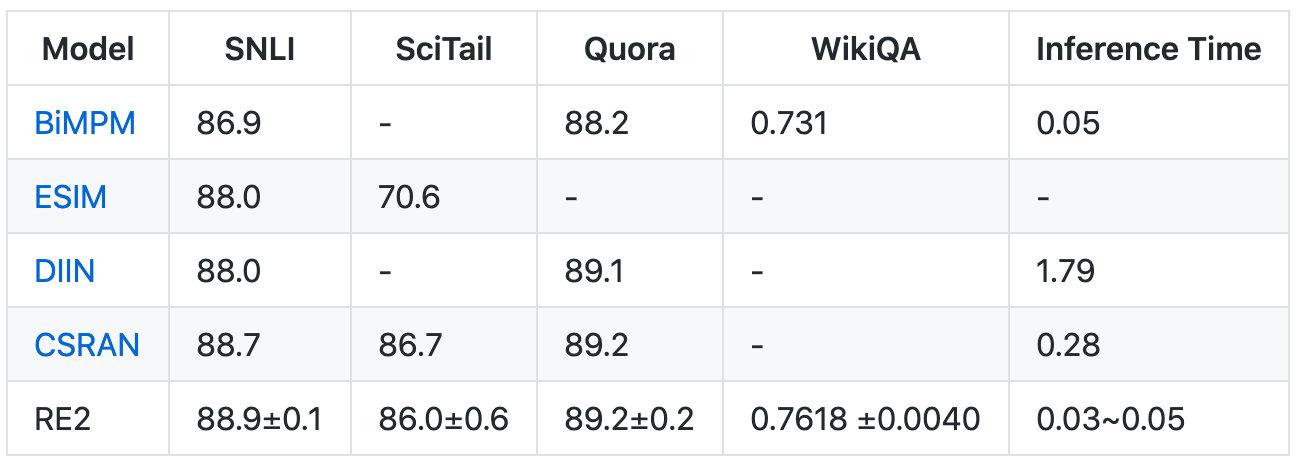This screenshot has width=1296, height=464.
Task: Select the RE2 row label
Action: (62, 419)
